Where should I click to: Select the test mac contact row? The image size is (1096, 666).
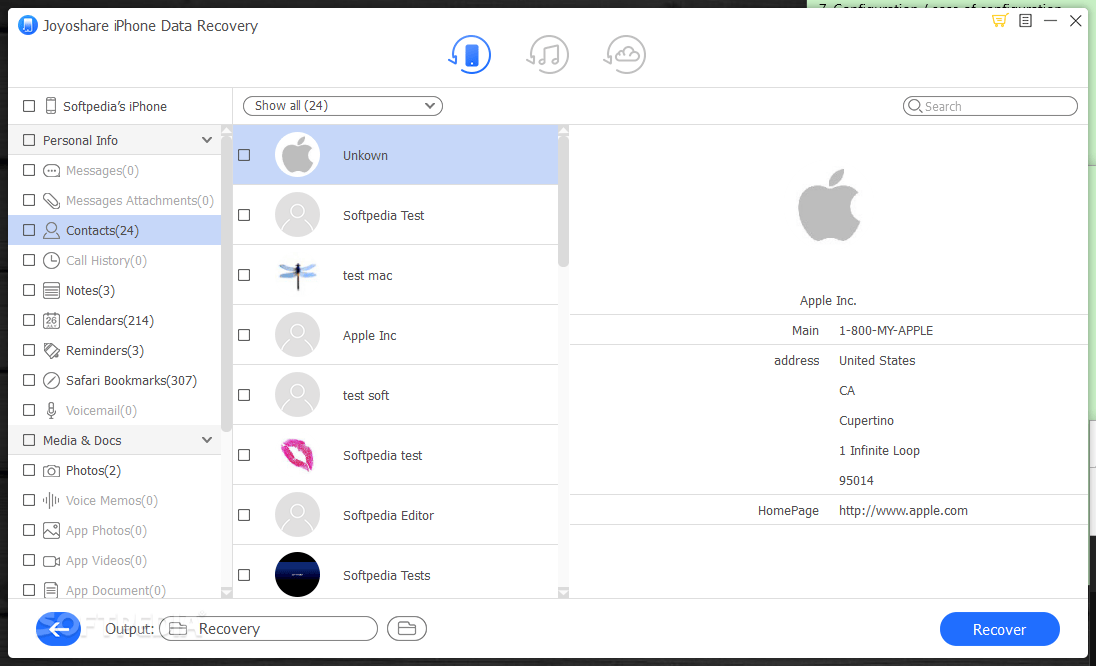396,275
